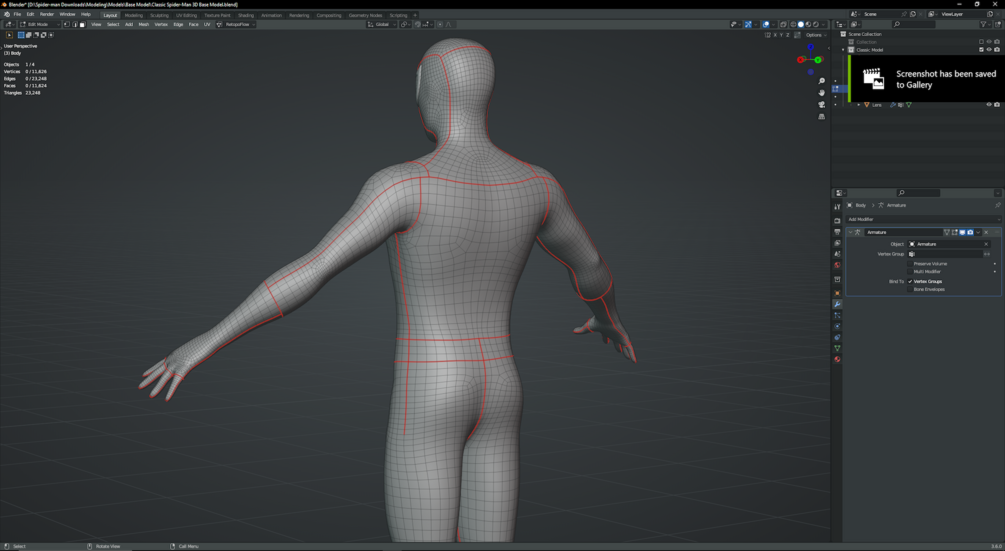Screen dimensions: 1005x551
Task: Select face select mode icon
Action: pos(82,24)
